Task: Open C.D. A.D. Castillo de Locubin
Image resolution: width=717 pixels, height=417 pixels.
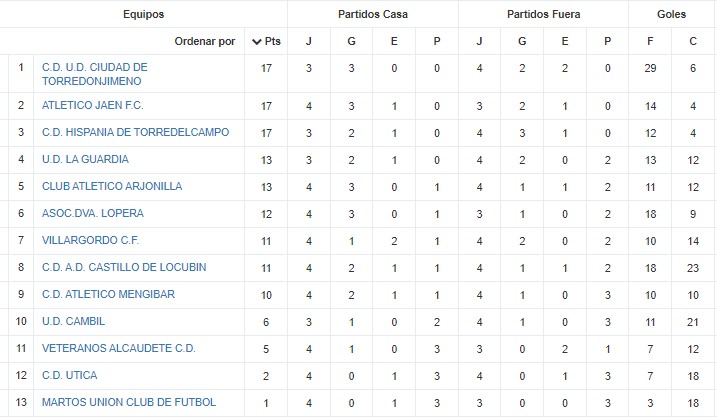Action: click(x=124, y=267)
